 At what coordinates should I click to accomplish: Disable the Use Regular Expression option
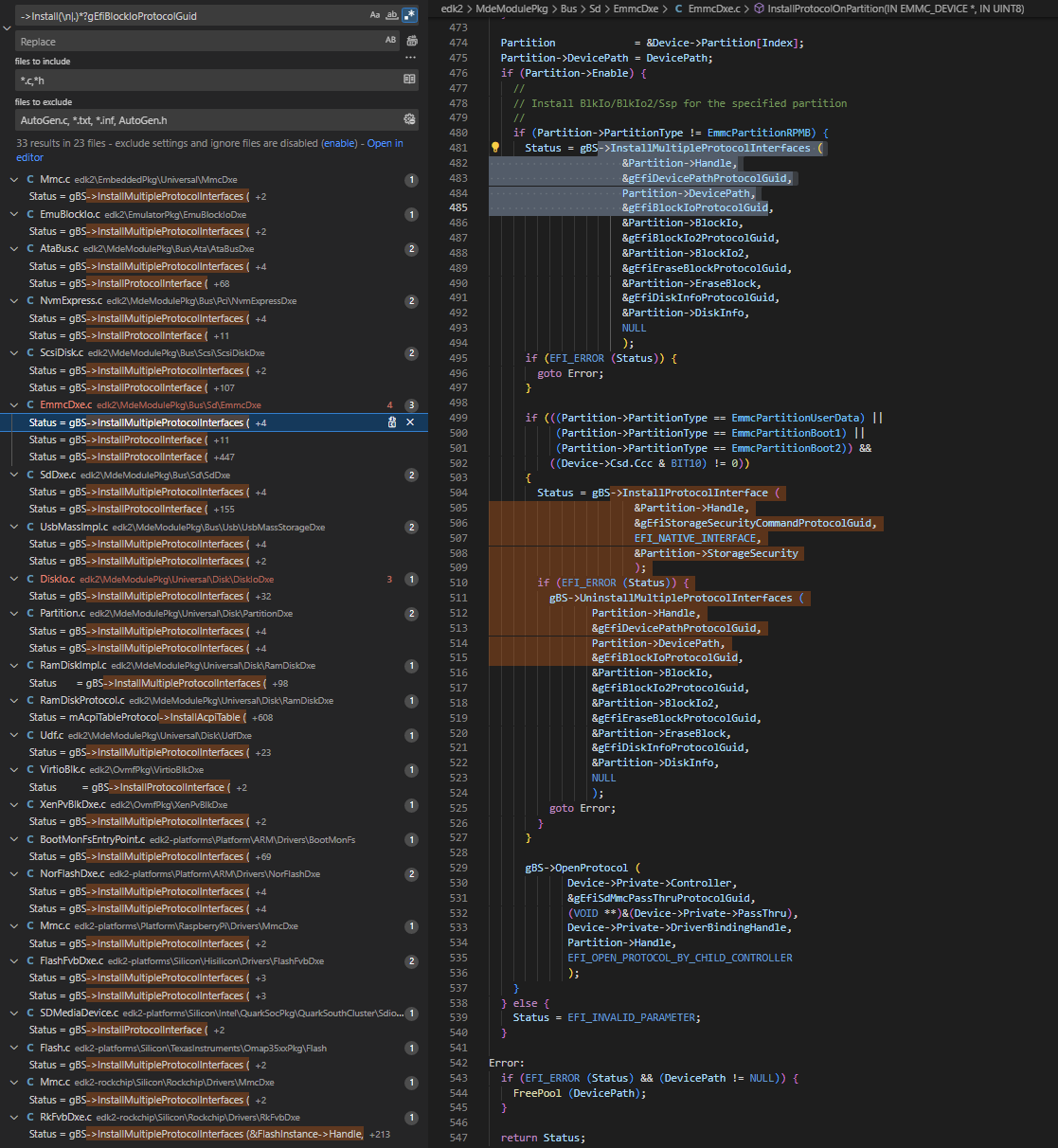tap(409, 15)
